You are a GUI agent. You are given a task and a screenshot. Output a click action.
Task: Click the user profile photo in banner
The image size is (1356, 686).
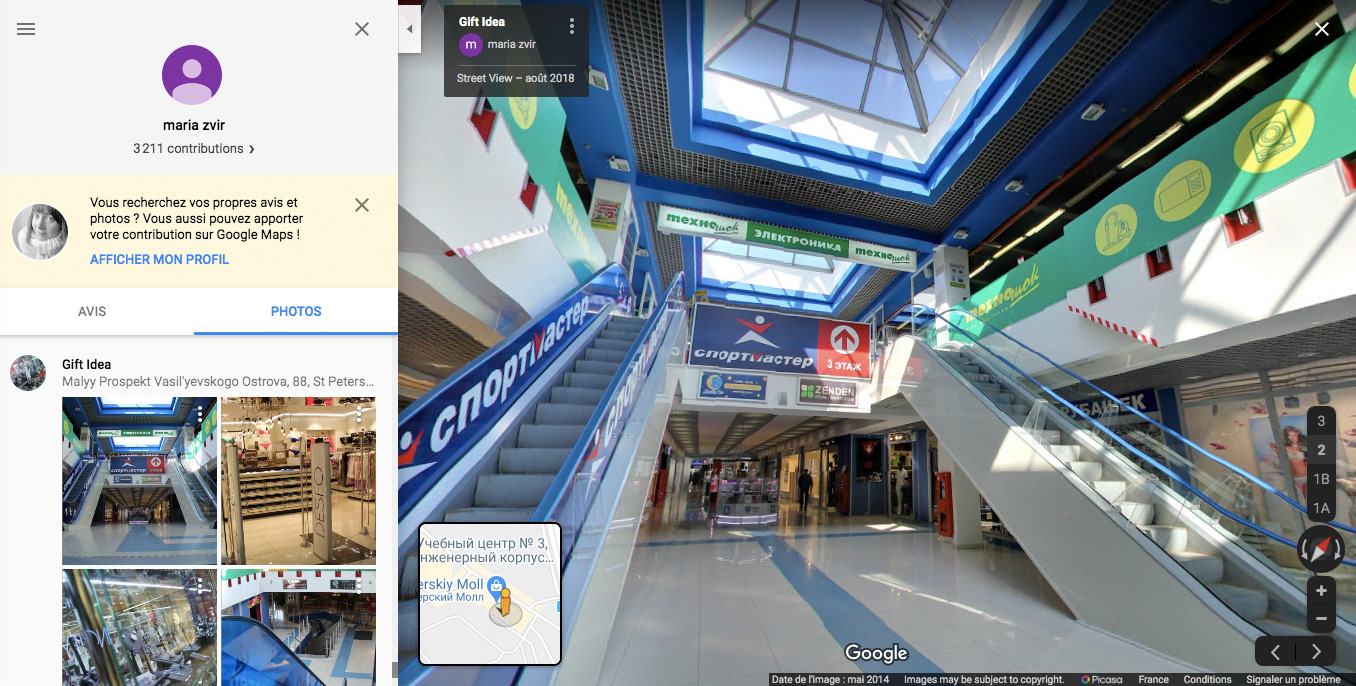pos(40,232)
